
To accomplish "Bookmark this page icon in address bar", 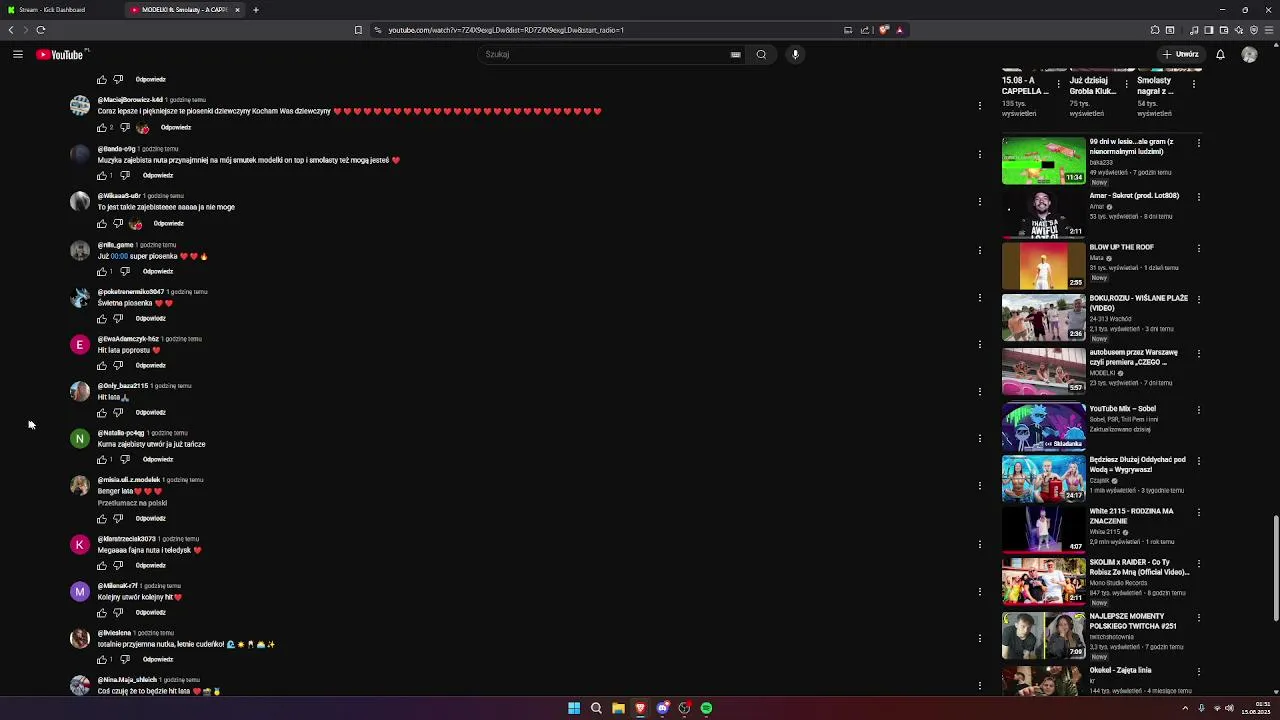I will [358, 30].
